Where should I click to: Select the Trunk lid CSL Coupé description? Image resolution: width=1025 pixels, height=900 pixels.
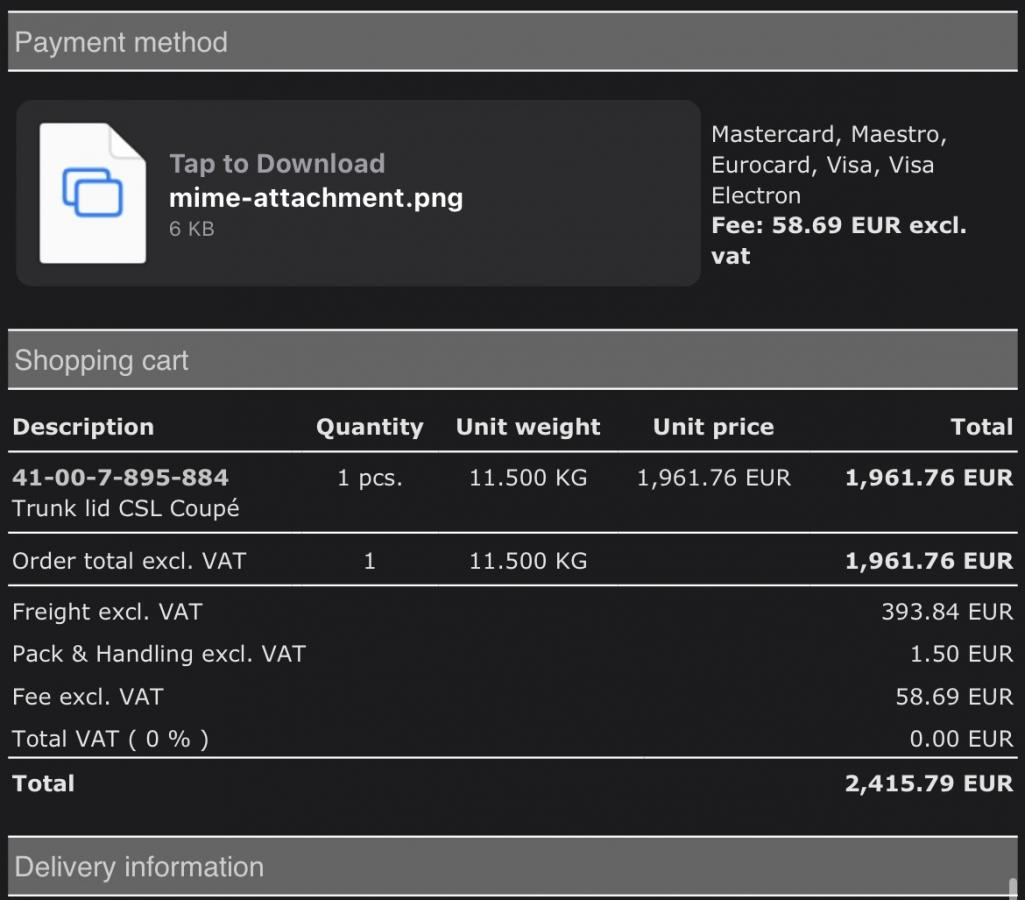click(126, 508)
